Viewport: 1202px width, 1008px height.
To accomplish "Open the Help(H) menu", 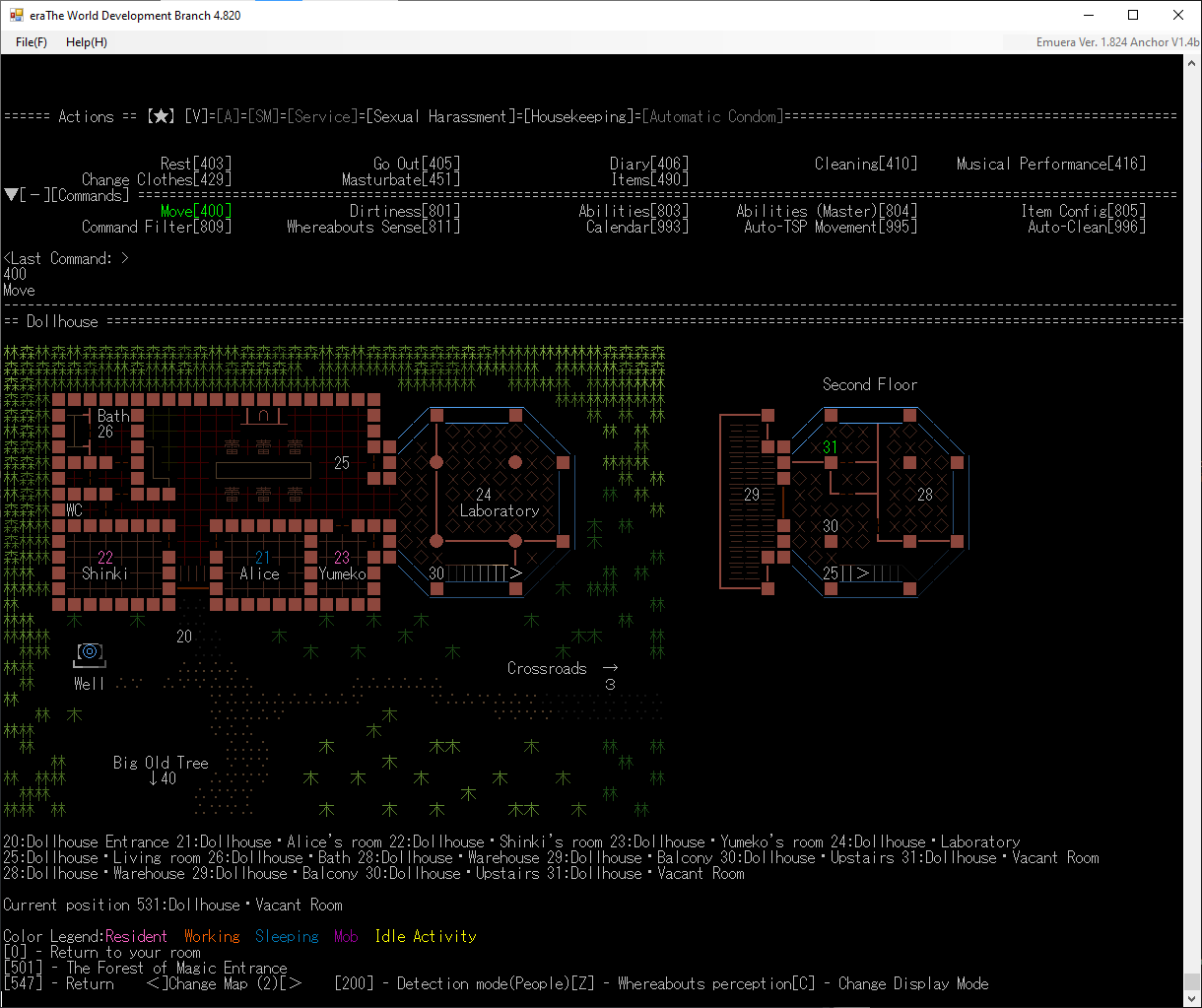I will [x=87, y=42].
